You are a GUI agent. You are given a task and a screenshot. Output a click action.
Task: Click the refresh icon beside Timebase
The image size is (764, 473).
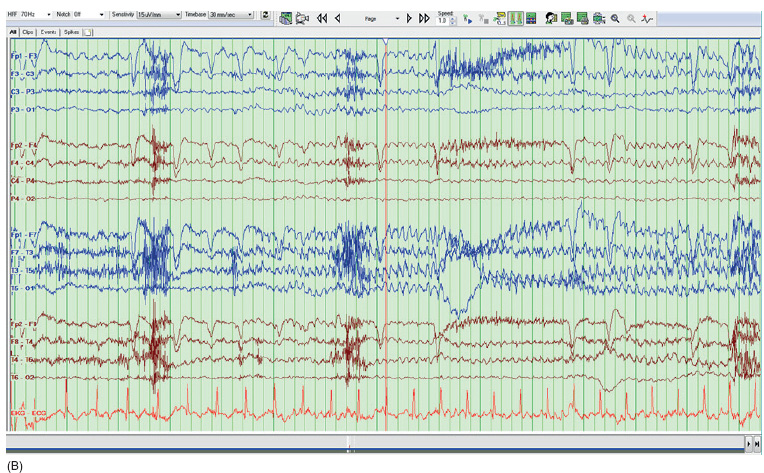click(264, 16)
